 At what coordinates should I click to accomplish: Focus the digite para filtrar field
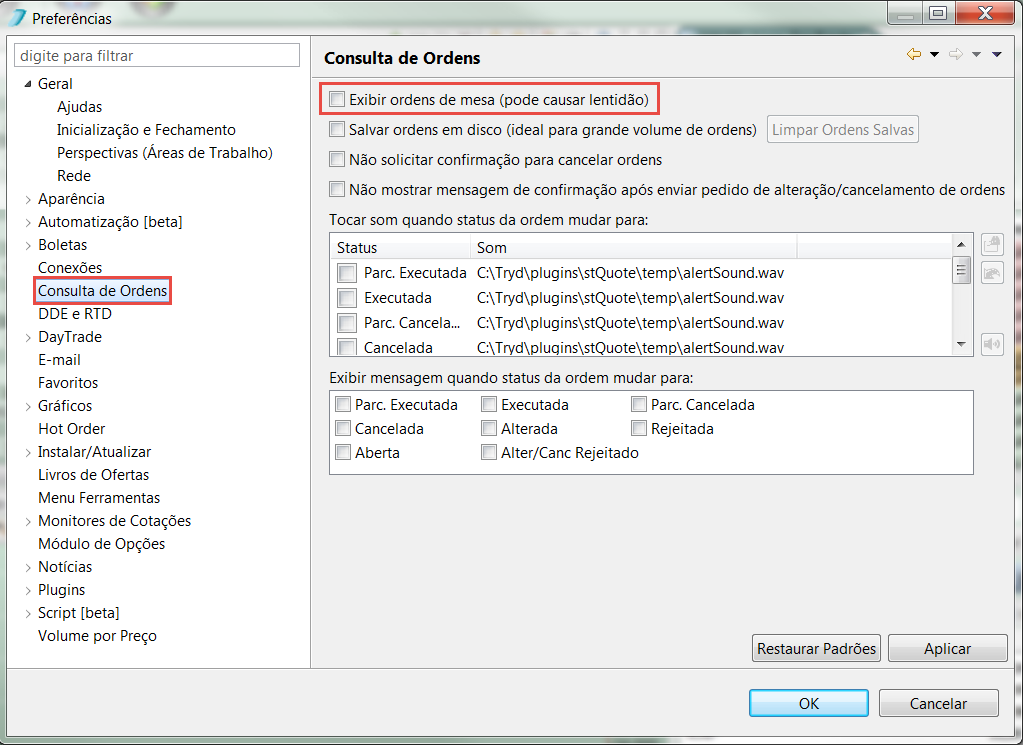tap(157, 55)
